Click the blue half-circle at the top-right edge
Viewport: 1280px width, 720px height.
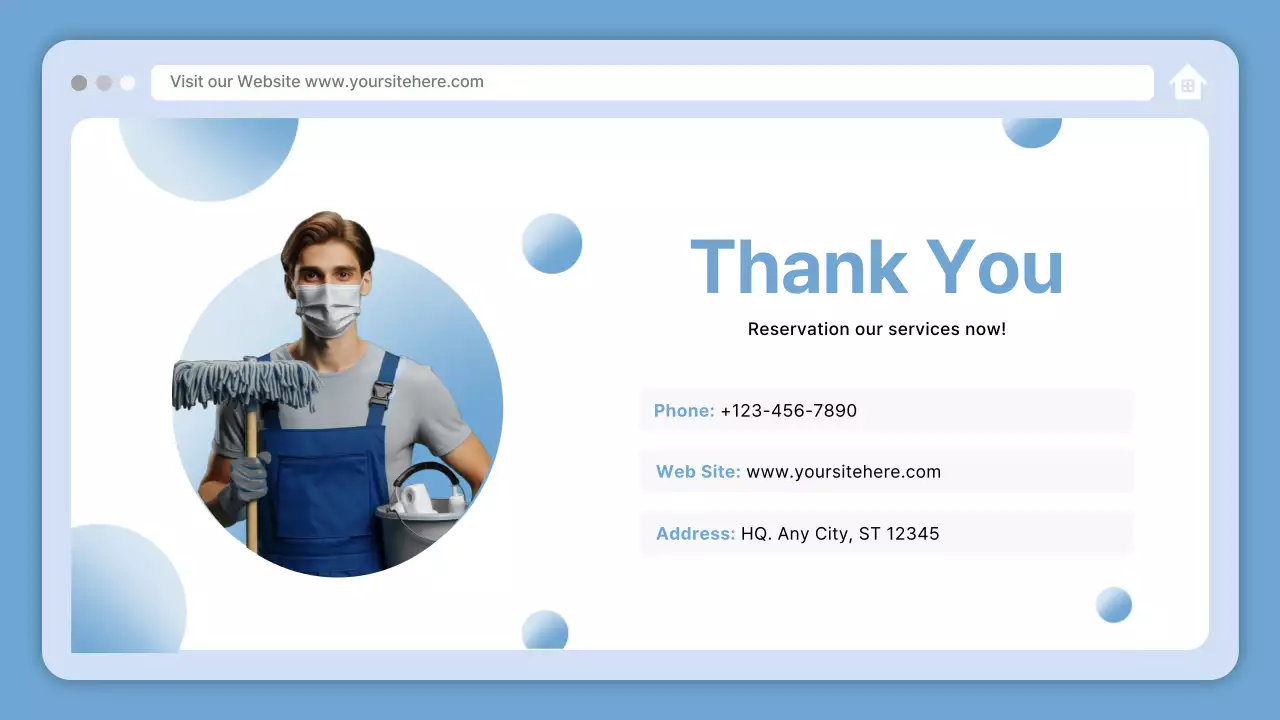1032,131
